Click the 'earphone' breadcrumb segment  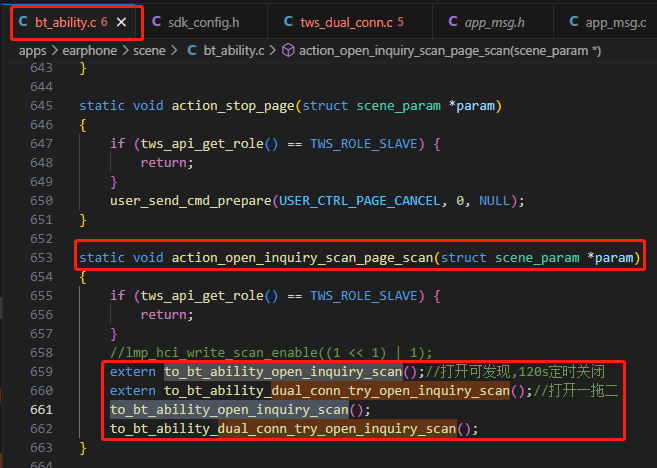click(90, 51)
